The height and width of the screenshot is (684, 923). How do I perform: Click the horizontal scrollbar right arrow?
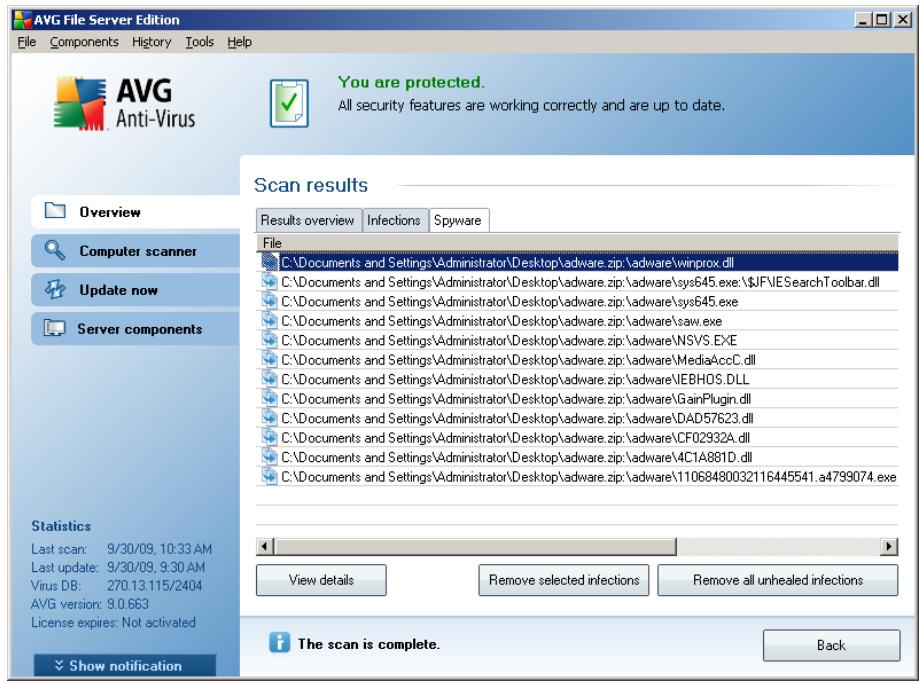coord(889,546)
